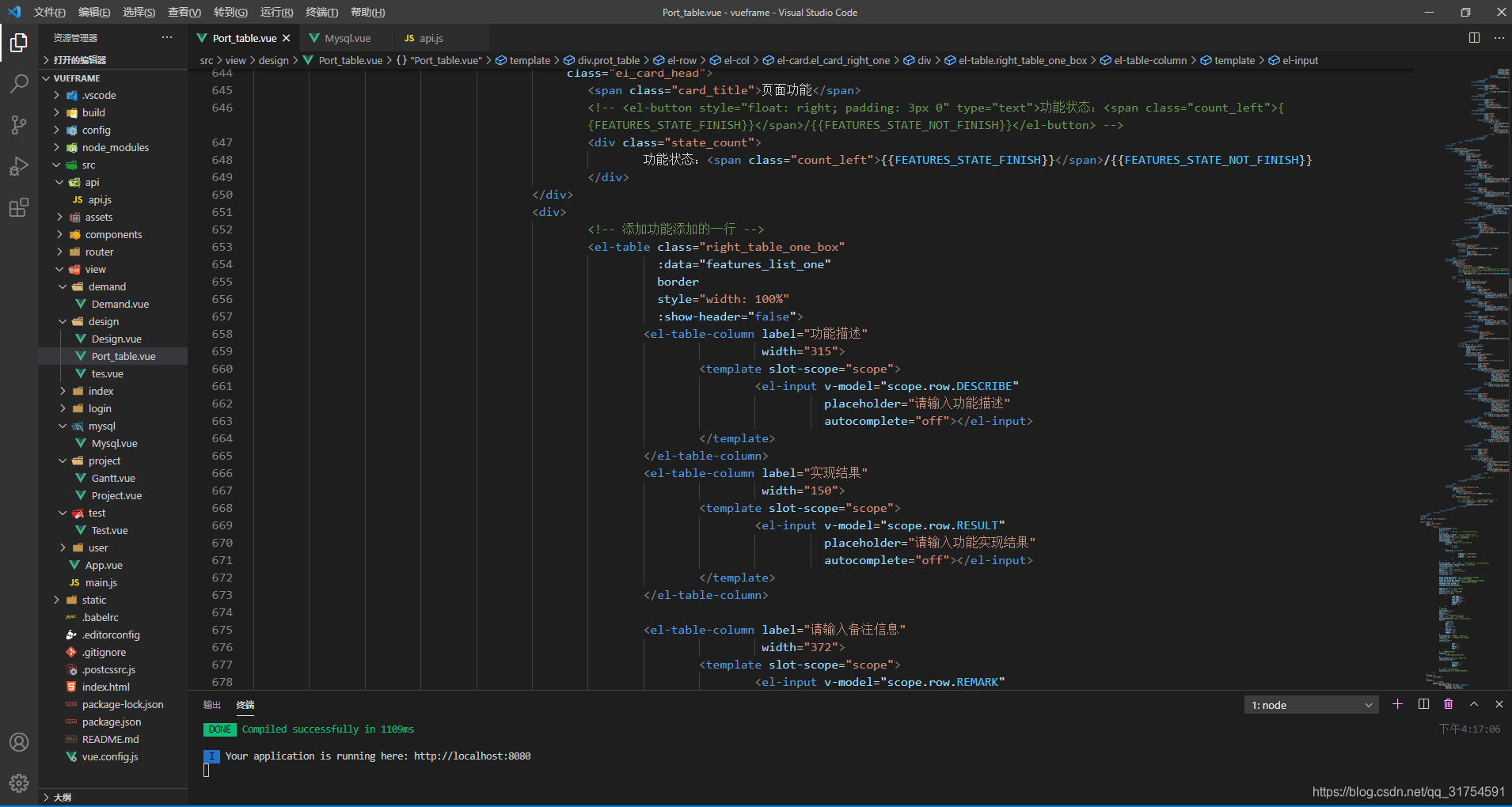Open the 转到(G) menu
Viewport: 1512px width, 807px height.
230,12
